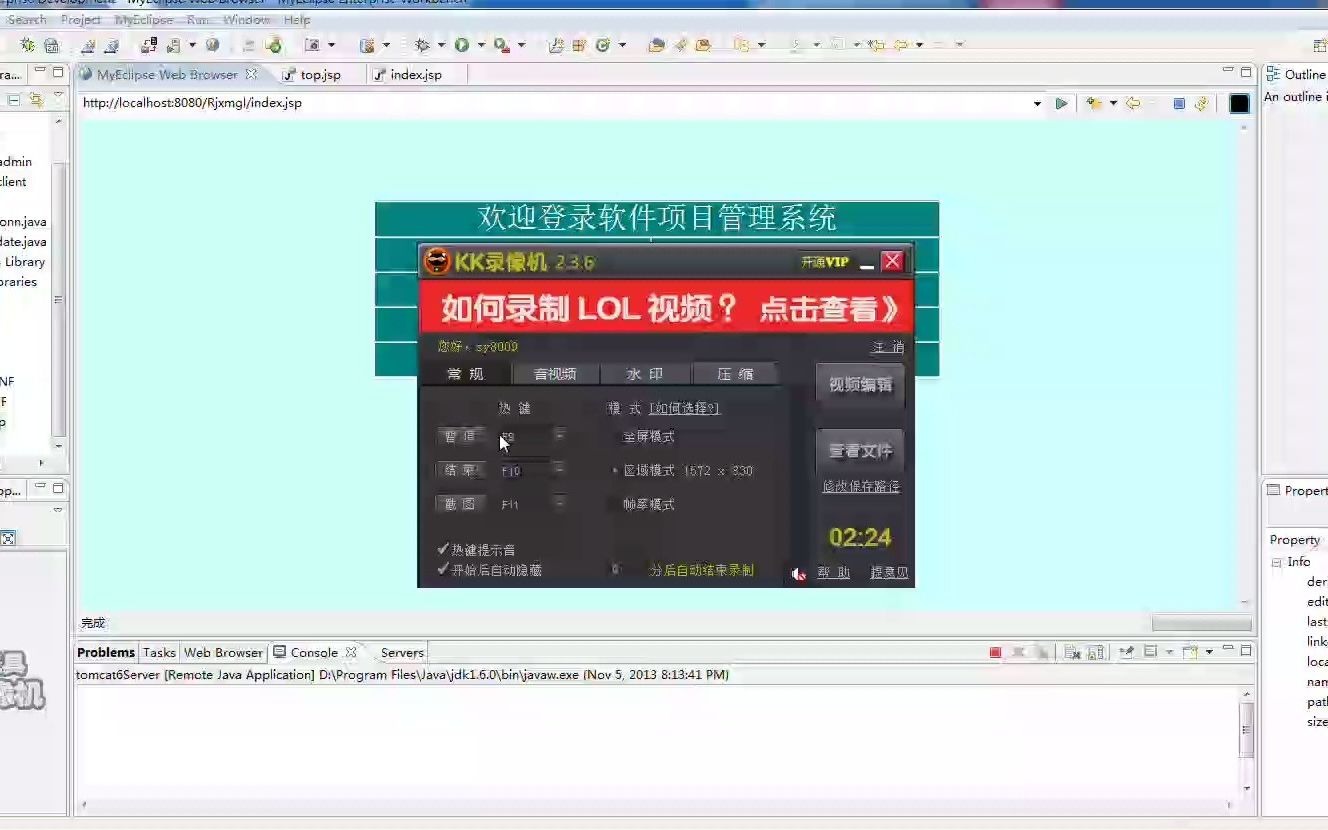This screenshot has height=830, width=1328.
Task: Open the end hotkey F10 dropdown
Action: tap(559, 470)
